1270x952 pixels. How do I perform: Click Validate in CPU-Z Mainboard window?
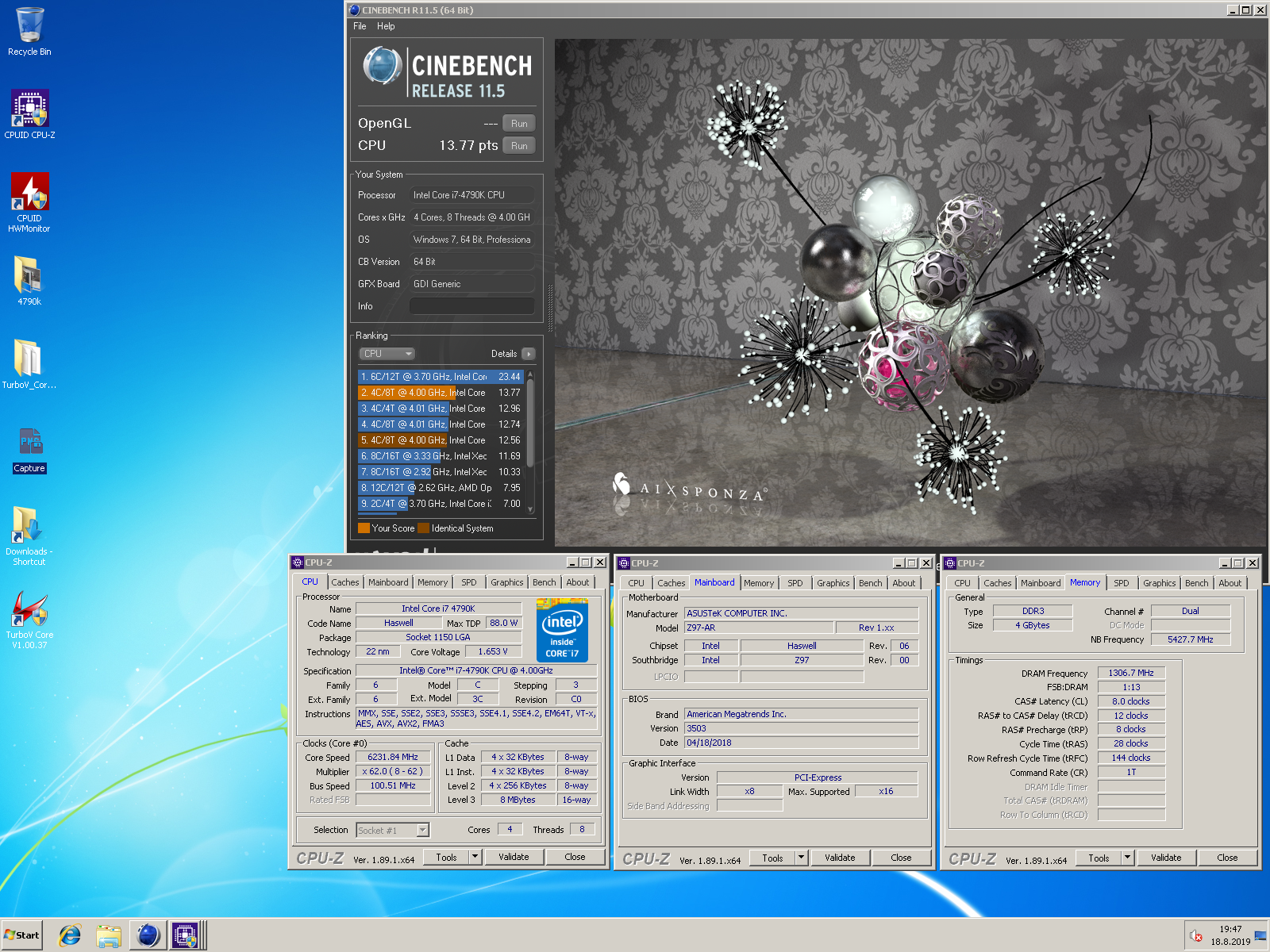(x=840, y=858)
